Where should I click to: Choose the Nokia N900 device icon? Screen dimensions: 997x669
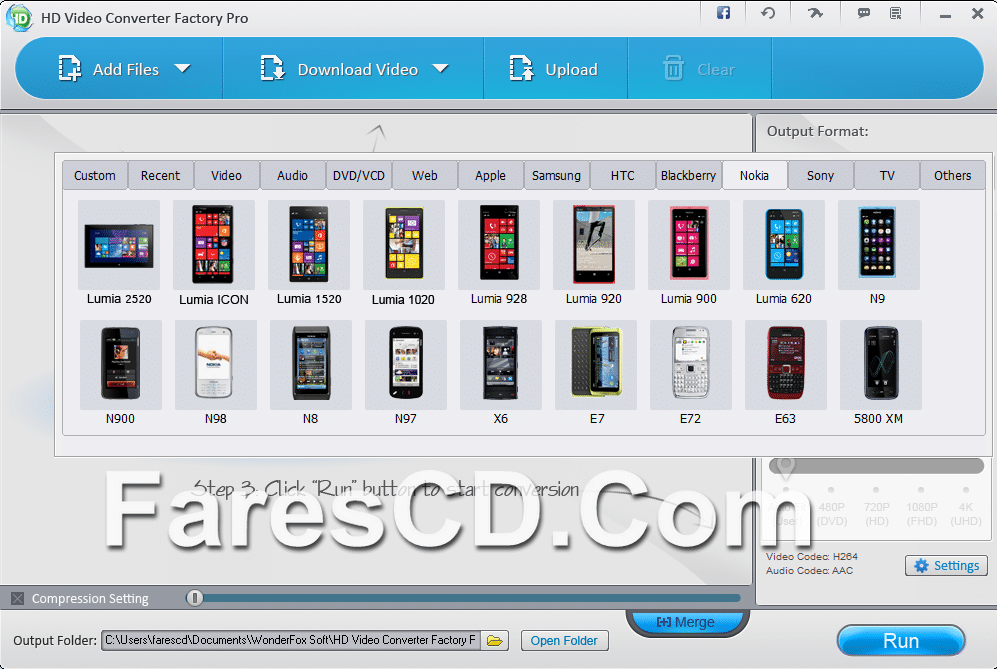(121, 364)
